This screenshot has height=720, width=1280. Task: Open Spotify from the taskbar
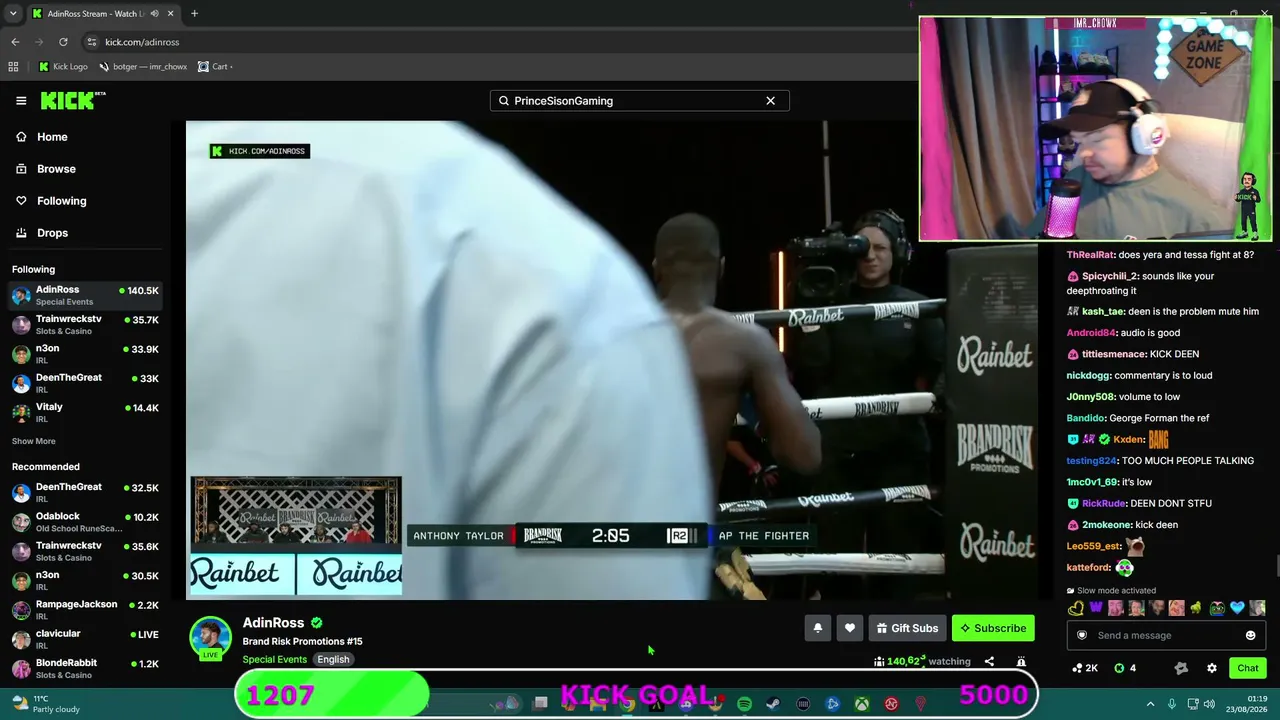coord(744,703)
